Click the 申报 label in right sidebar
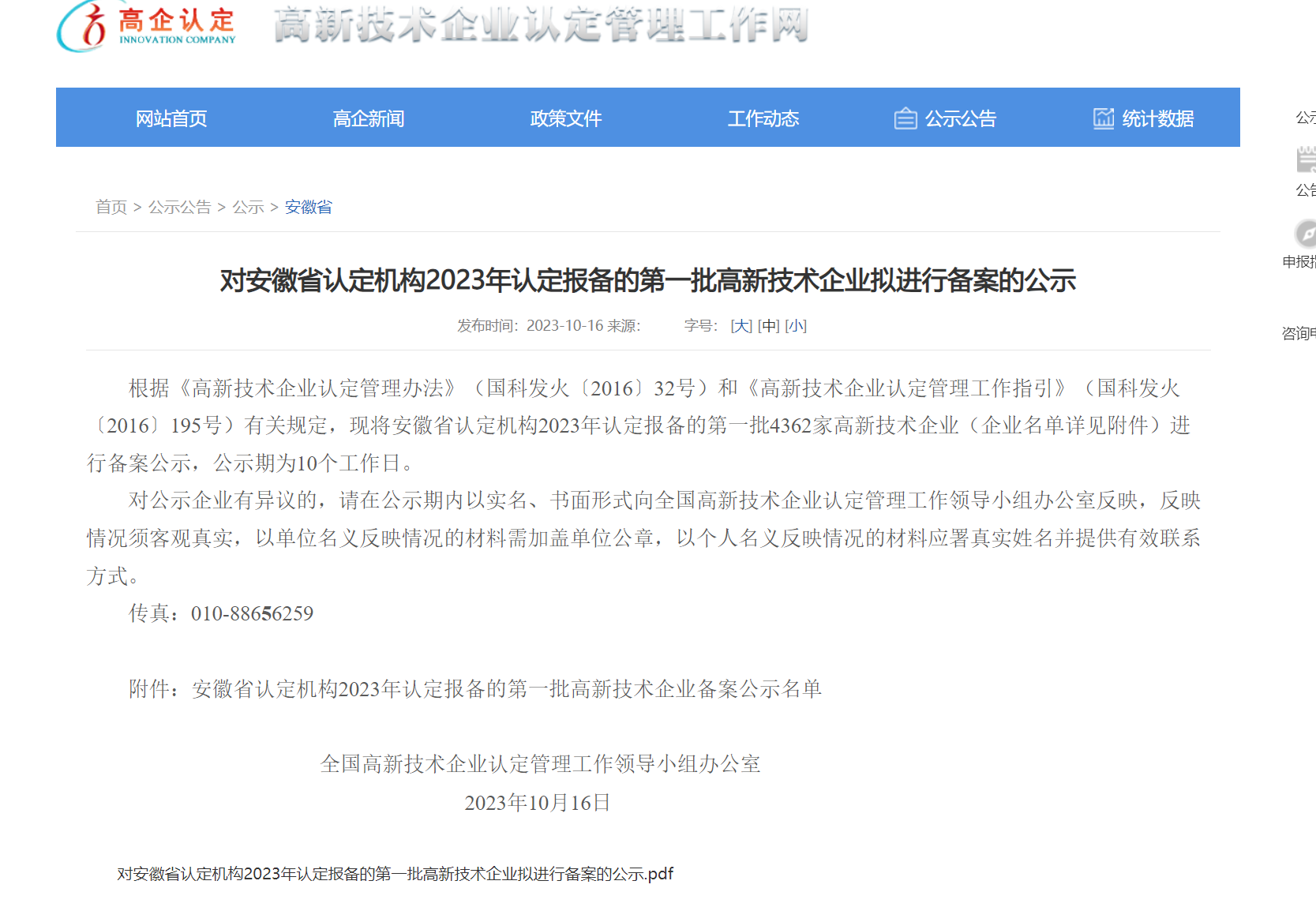Image resolution: width=1316 pixels, height=907 pixels. click(1299, 262)
